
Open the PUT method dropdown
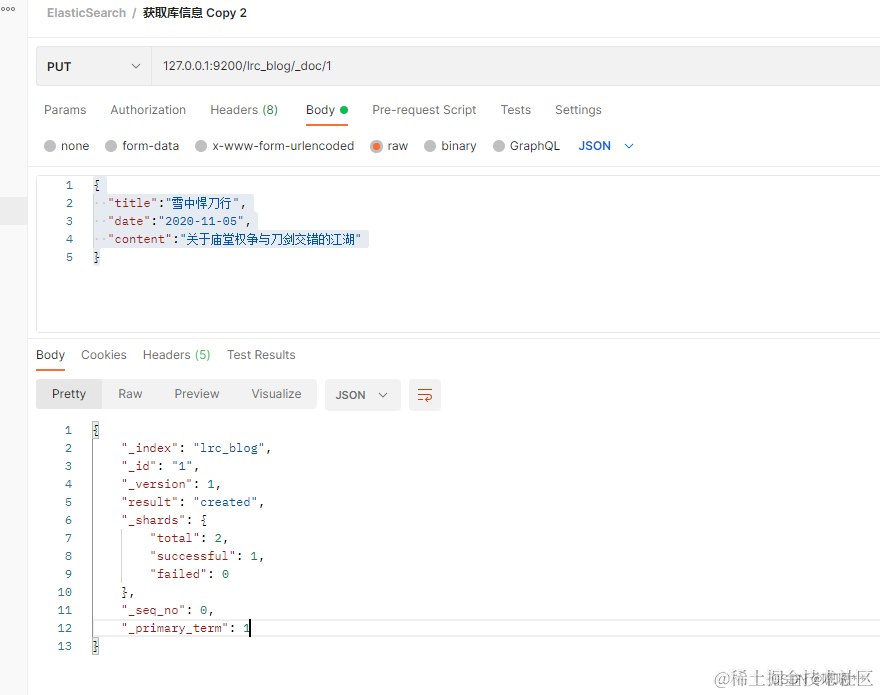click(x=94, y=66)
